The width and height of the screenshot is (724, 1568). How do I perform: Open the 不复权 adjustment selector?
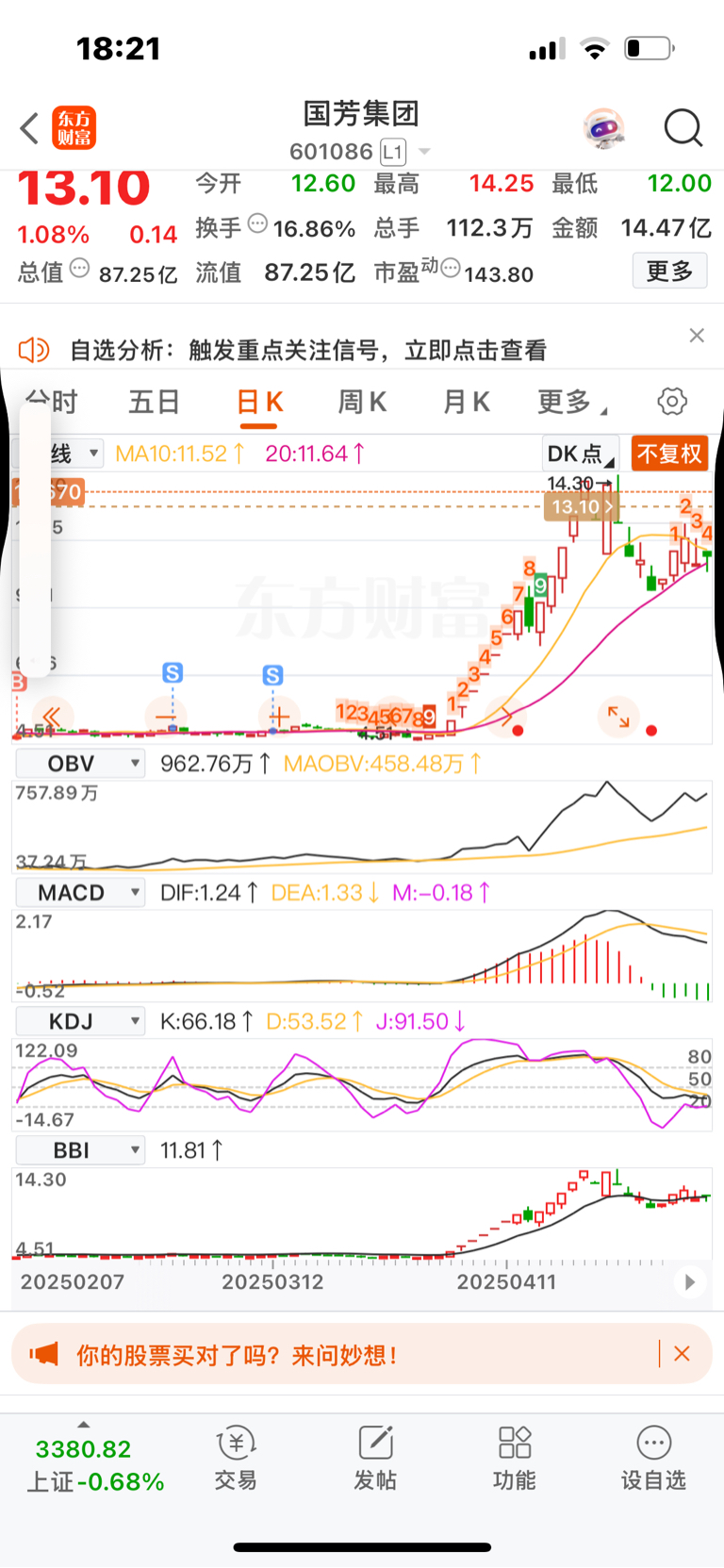[x=669, y=454]
